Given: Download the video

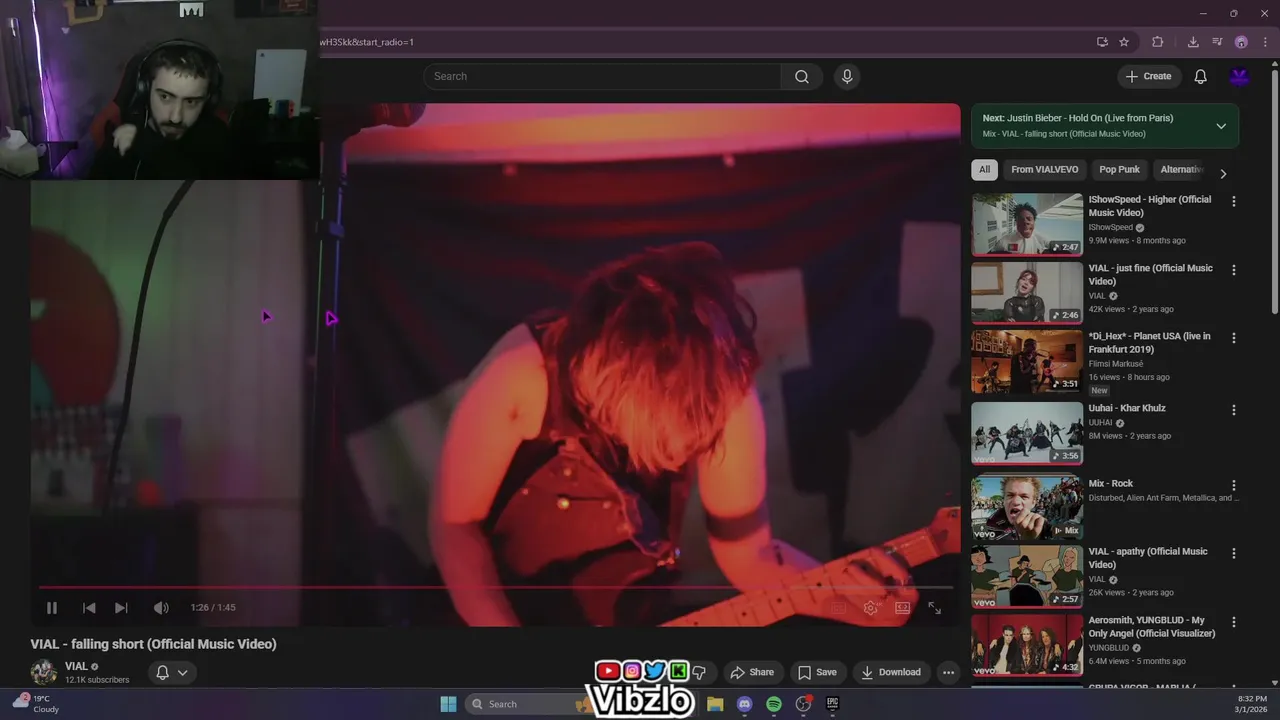Looking at the screenshot, I should coord(891,672).
